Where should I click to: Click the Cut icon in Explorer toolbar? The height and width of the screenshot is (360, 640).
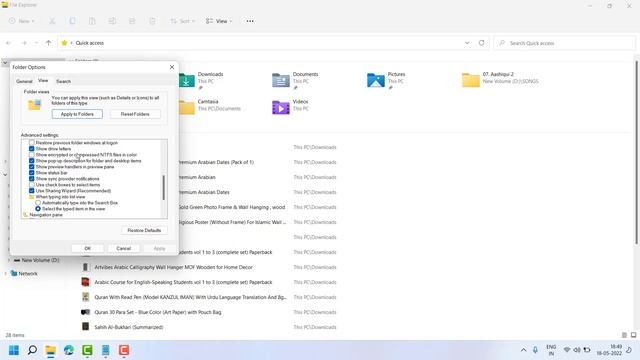(52, 21)
